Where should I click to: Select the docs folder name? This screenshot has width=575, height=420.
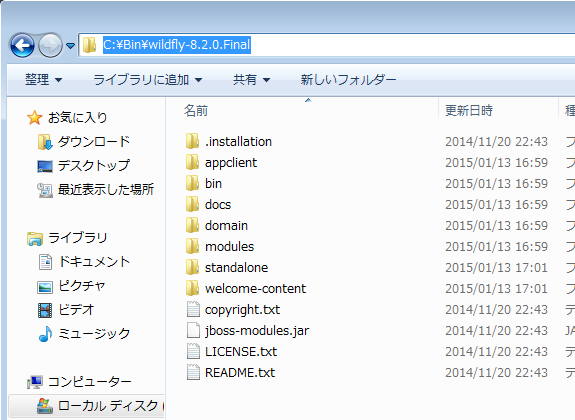pos(218,204)
